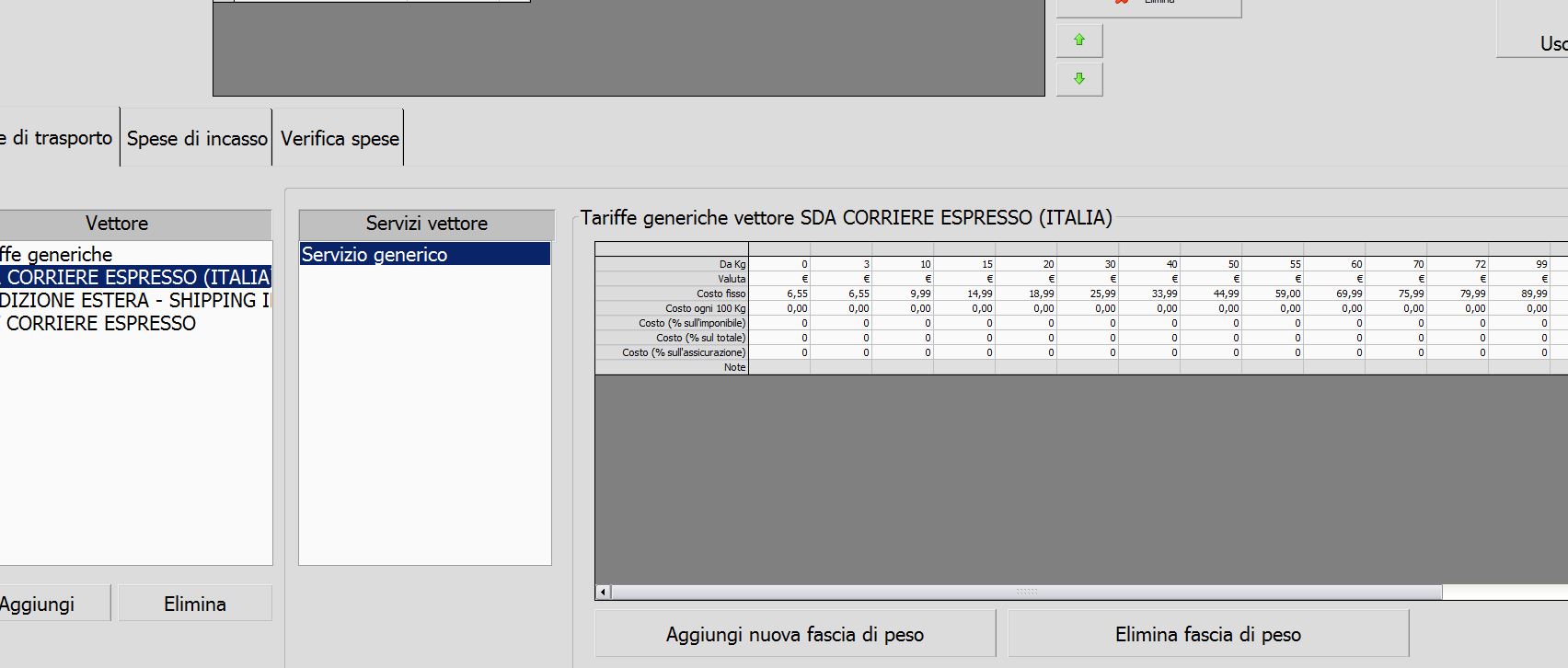Click the Aggiungi button under the Vettore list
The image size is (1568, 668).
click(53, 604)
